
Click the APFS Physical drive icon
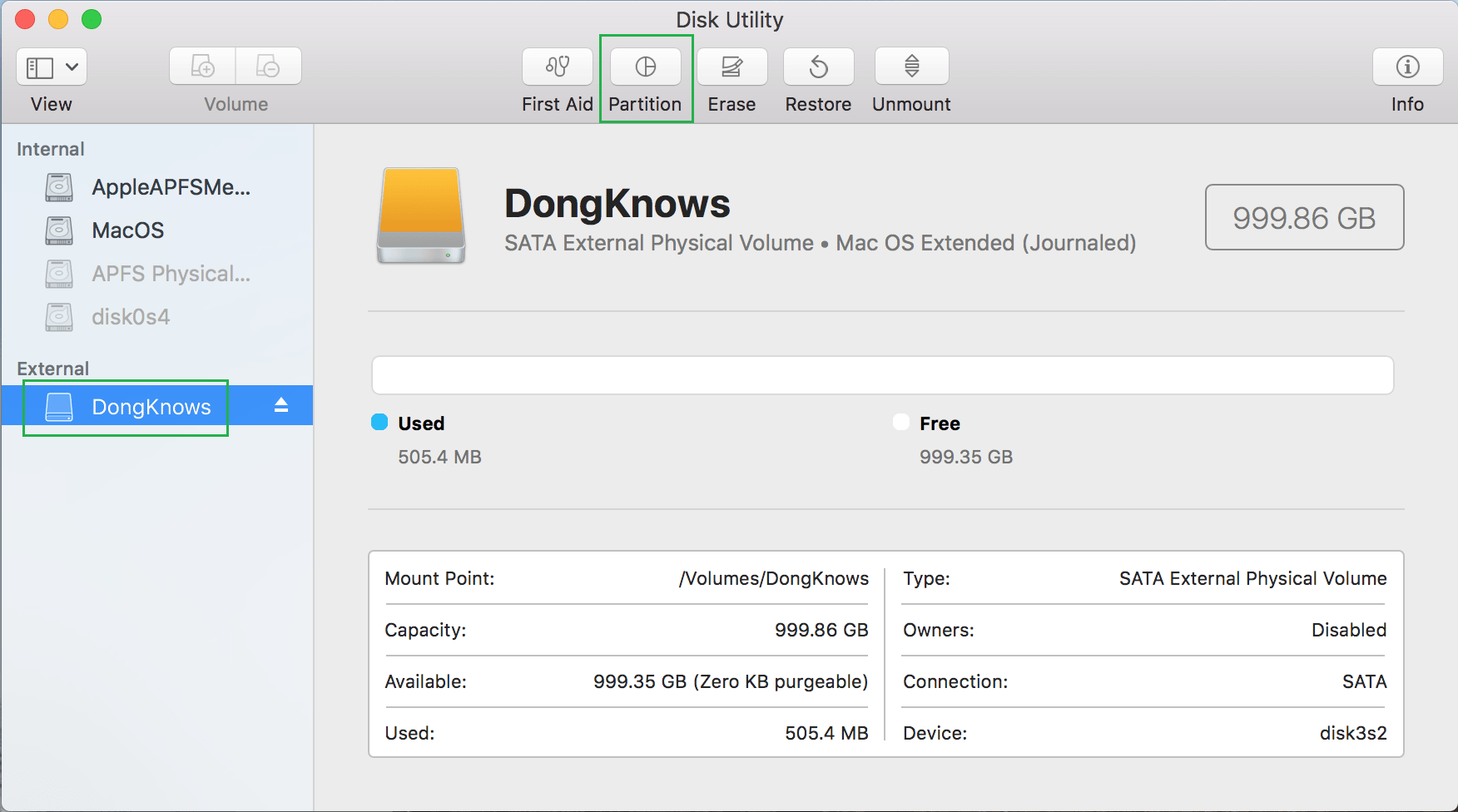tap(59, 274)
